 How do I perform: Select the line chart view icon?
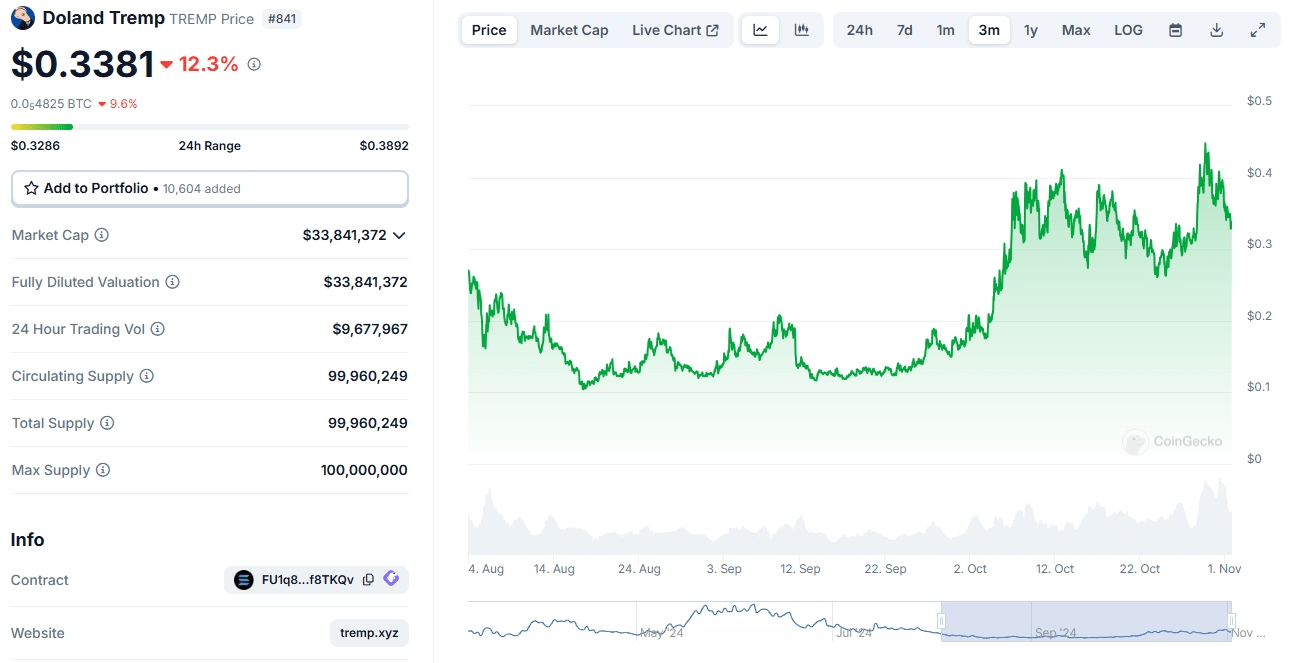click(760, 30)
